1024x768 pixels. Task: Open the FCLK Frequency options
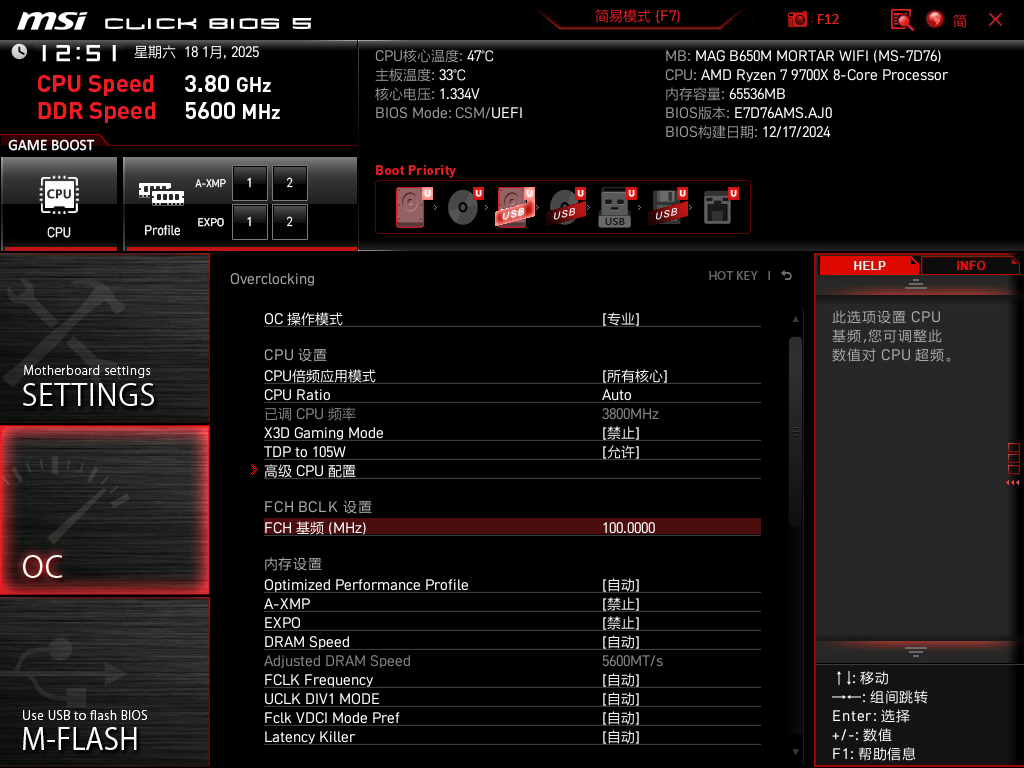(512, 680)
